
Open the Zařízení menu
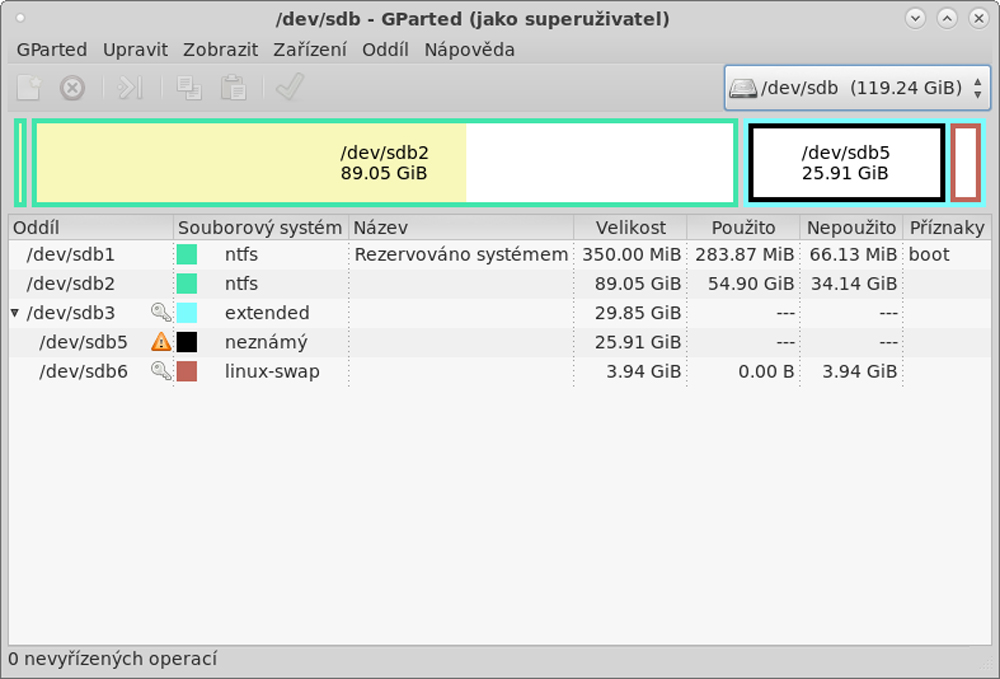pos(310,50)
